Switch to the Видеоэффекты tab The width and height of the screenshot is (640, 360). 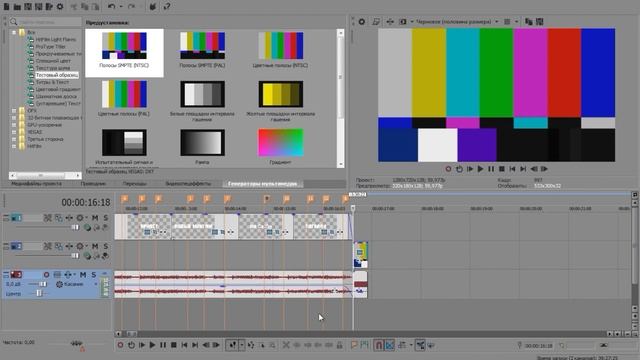point(188,184)
